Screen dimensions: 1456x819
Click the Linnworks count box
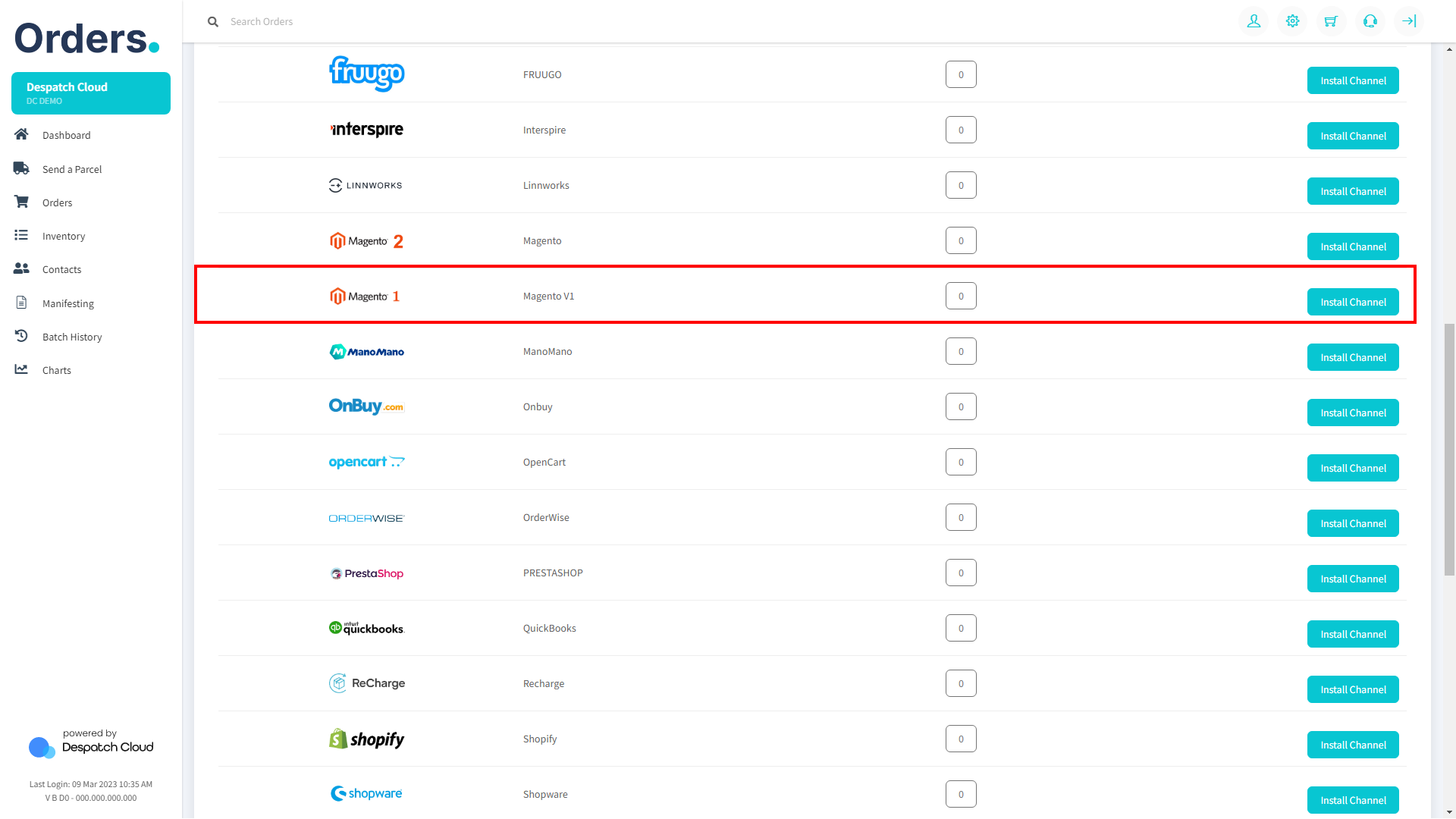(x=961, y=185)
